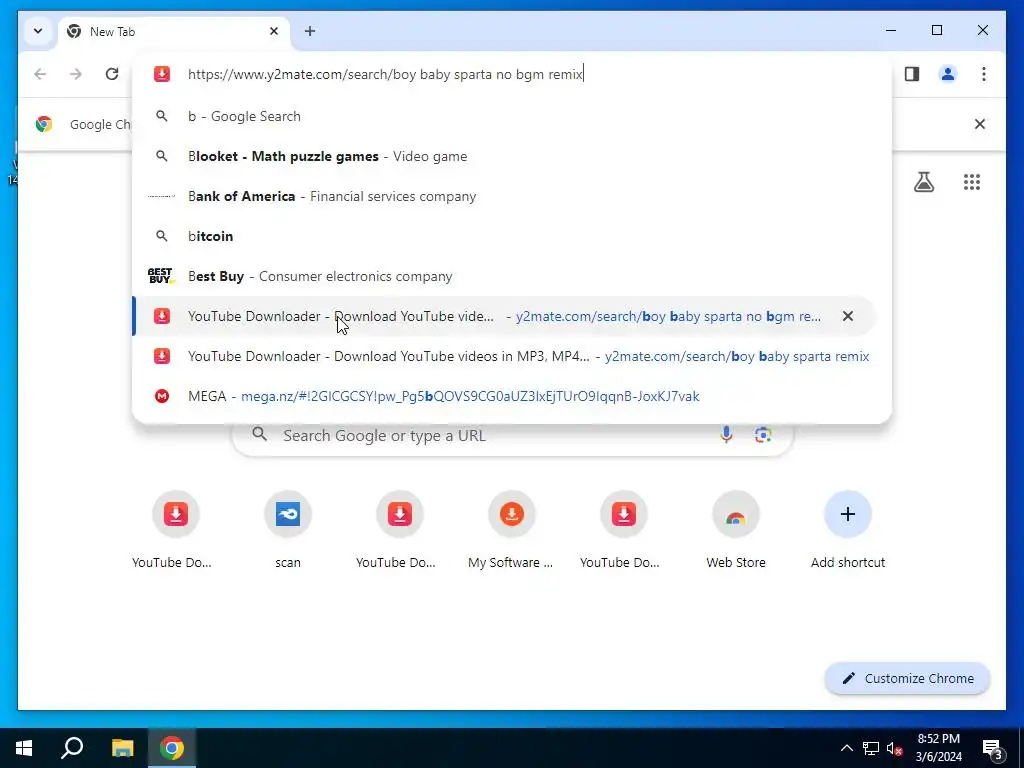Toggle the Chrome side panel icon
1024x768 pixels.
click(912, 74)
